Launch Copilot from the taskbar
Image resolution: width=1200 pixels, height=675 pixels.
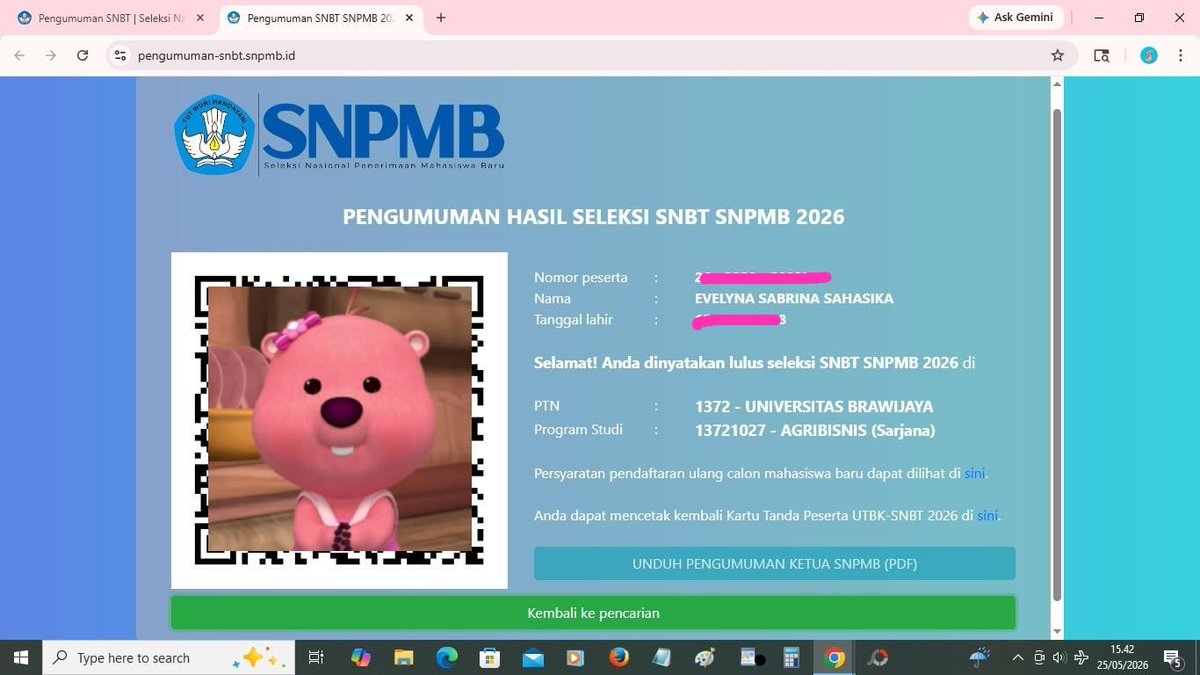[361, 657]
